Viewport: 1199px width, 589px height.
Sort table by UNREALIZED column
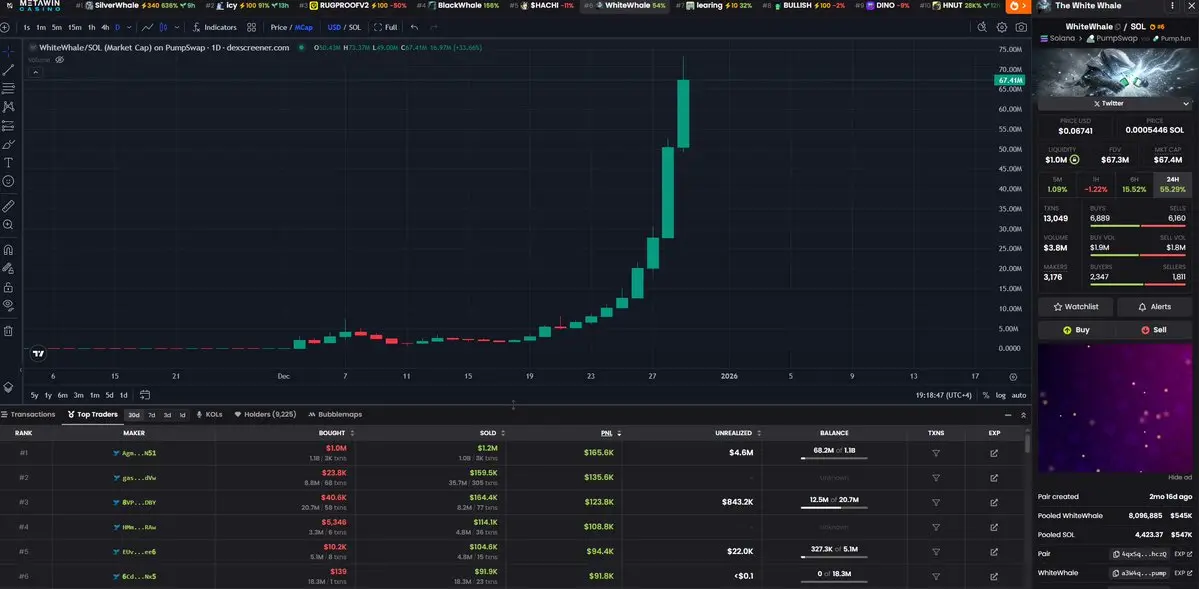pos(736,433)
